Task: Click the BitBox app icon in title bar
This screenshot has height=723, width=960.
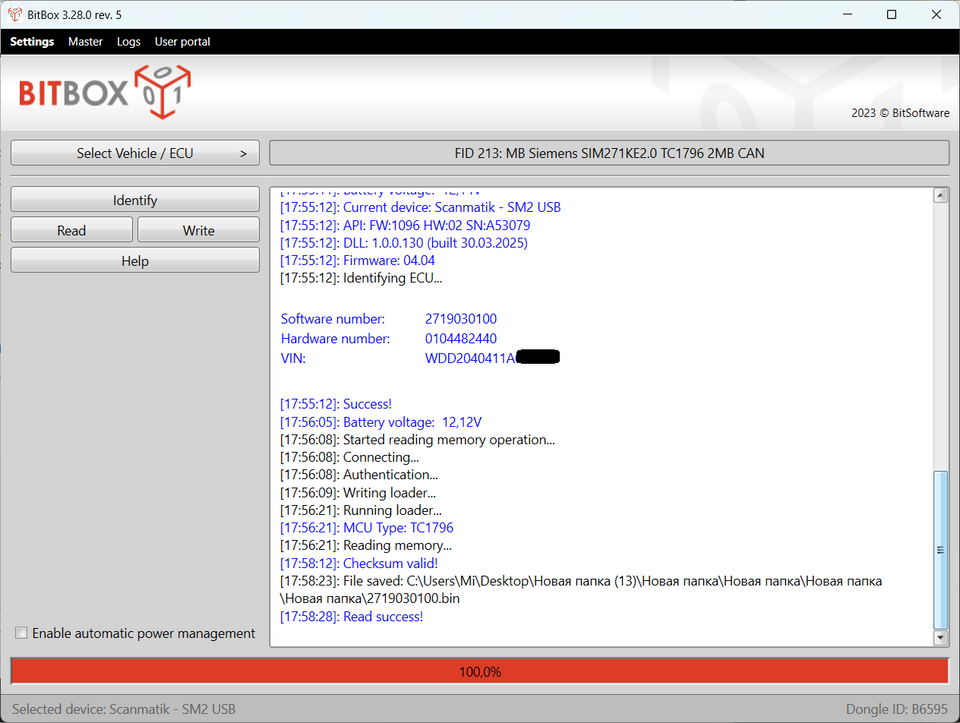Action: (x=15, y=14)
